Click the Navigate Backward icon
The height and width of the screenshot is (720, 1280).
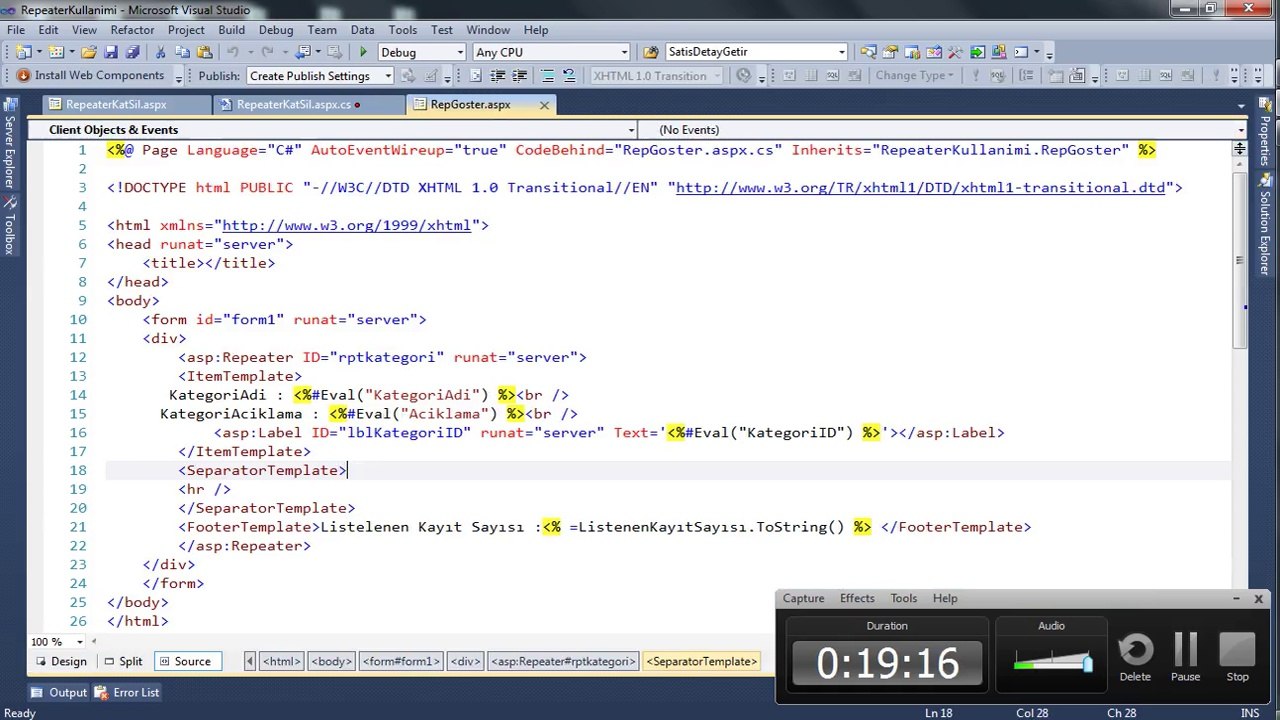pyautogui.click(x=303, y=52)
